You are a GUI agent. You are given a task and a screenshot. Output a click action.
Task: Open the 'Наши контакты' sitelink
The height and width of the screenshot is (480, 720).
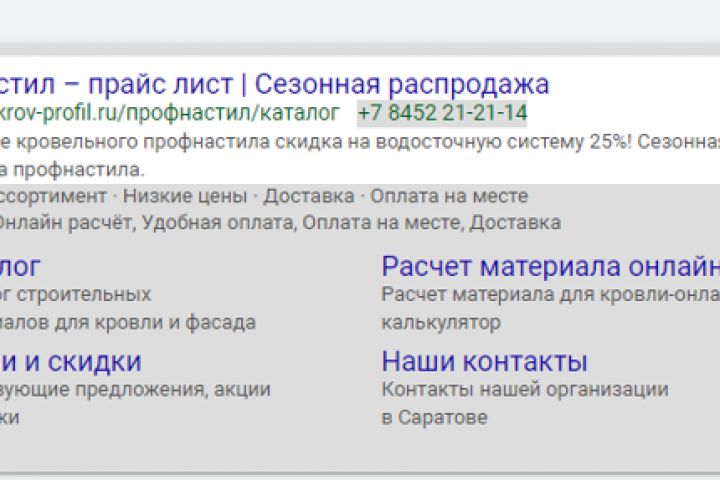pos(484,361)
